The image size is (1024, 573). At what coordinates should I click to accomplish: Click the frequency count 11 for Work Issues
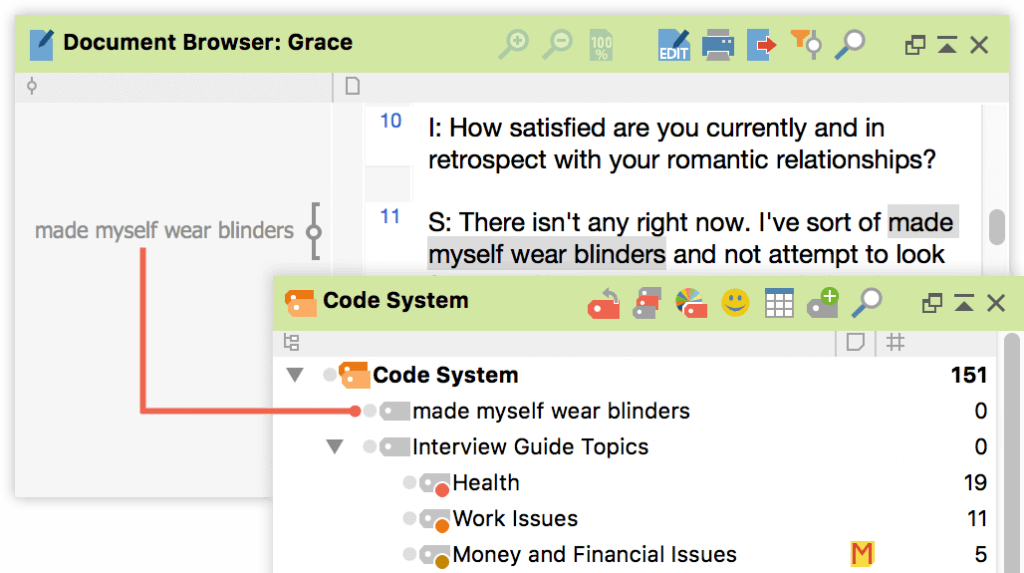click(976, 519)
